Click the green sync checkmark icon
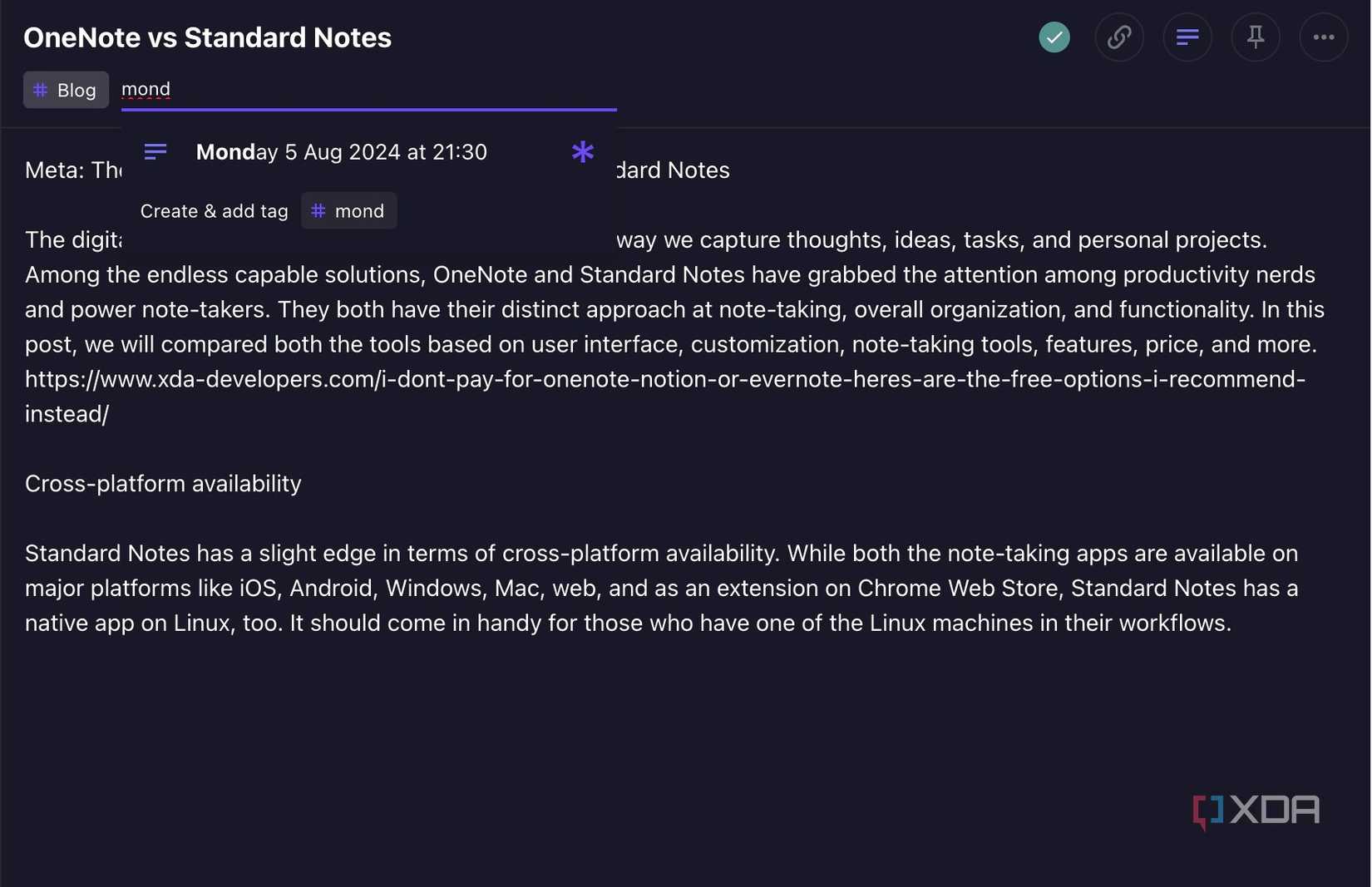The width and height of the screenshot is (1372, 887). tap(1054, 37)
